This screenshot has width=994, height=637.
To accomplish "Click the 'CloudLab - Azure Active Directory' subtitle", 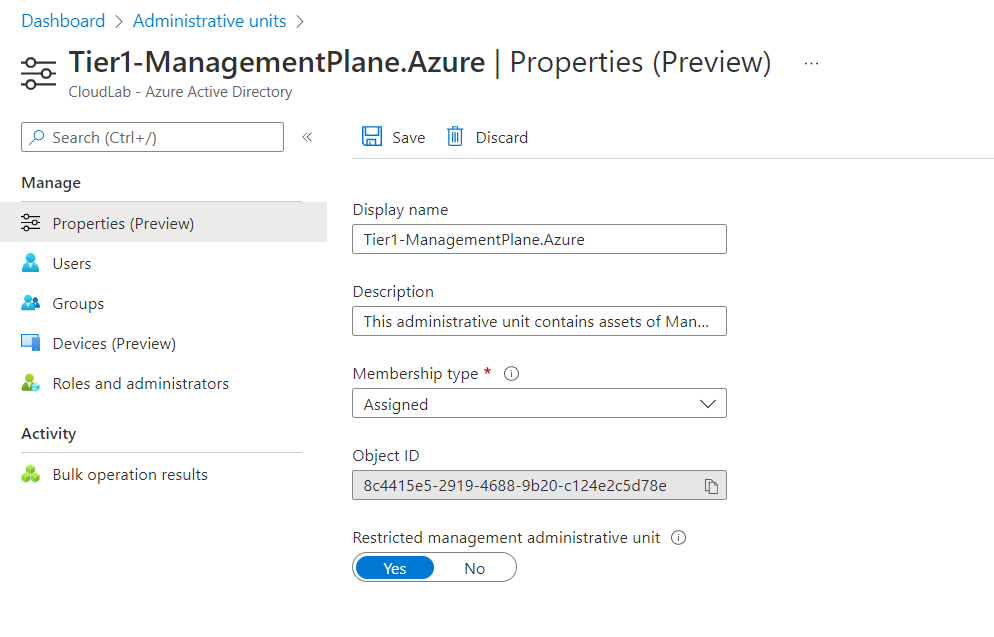I will tap(180, 92).
